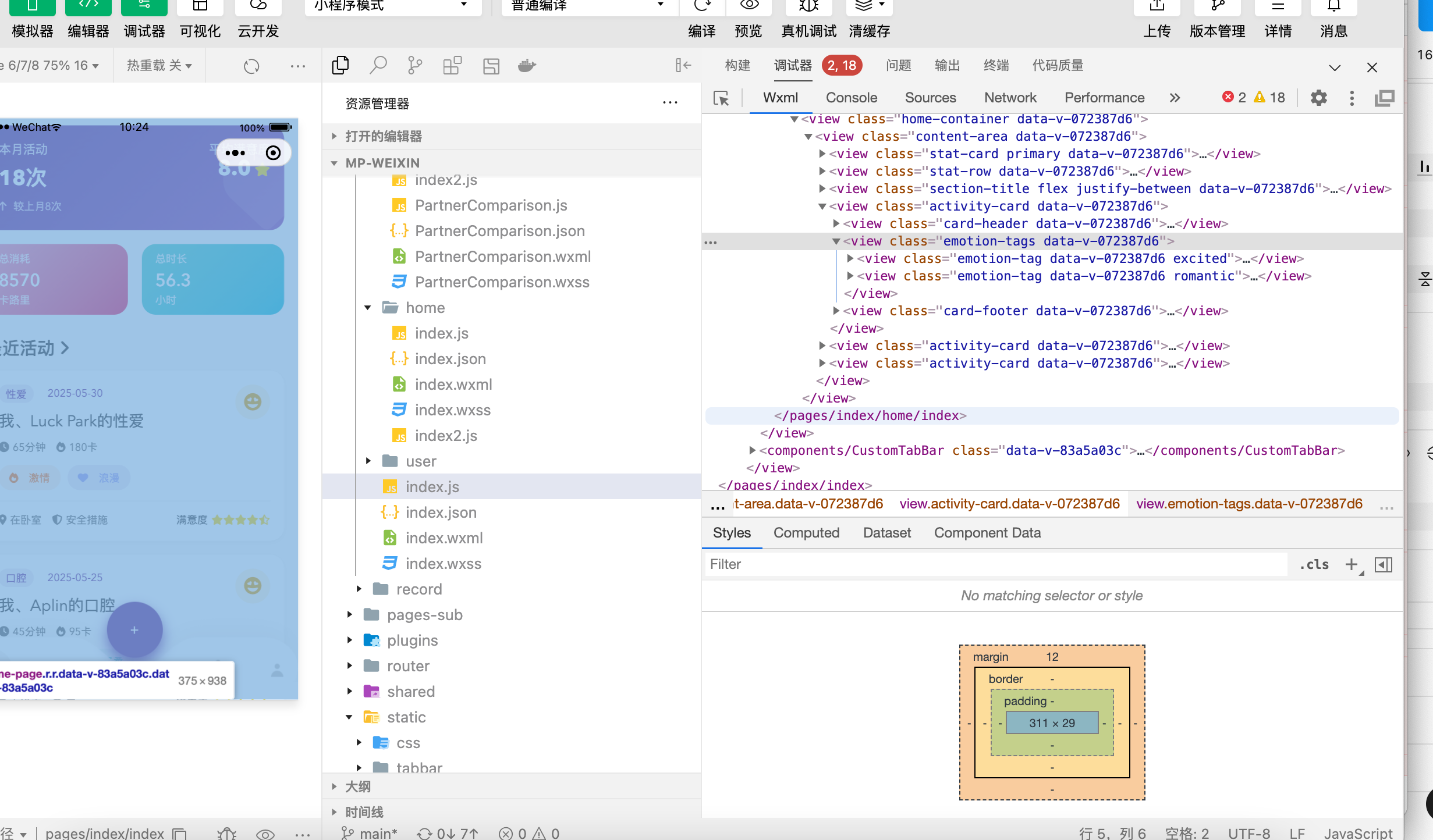Open simulator toolbar more options dots

(x=298, y=66)
